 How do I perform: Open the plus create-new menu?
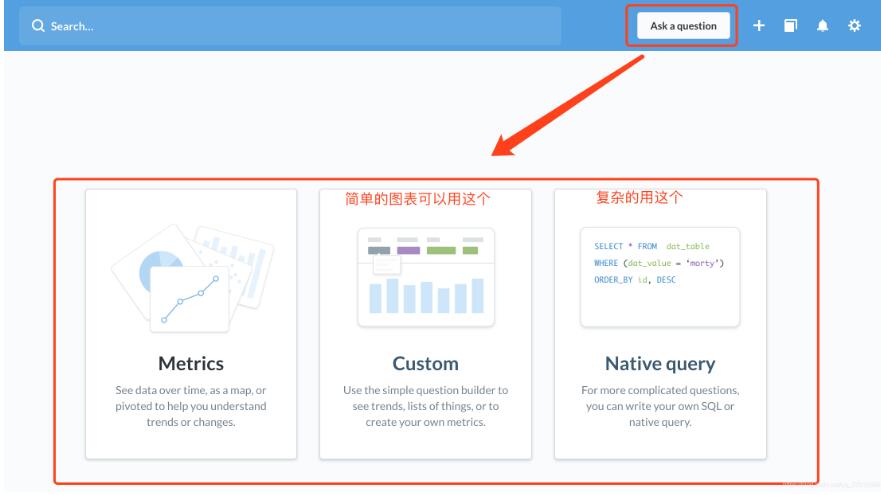pos(759,26)
